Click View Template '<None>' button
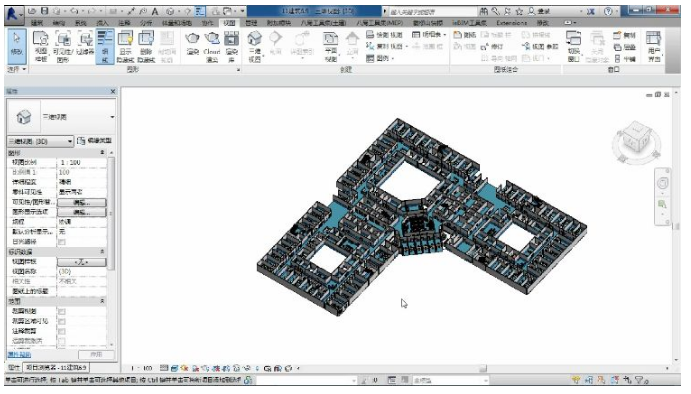 click(82, 262)
